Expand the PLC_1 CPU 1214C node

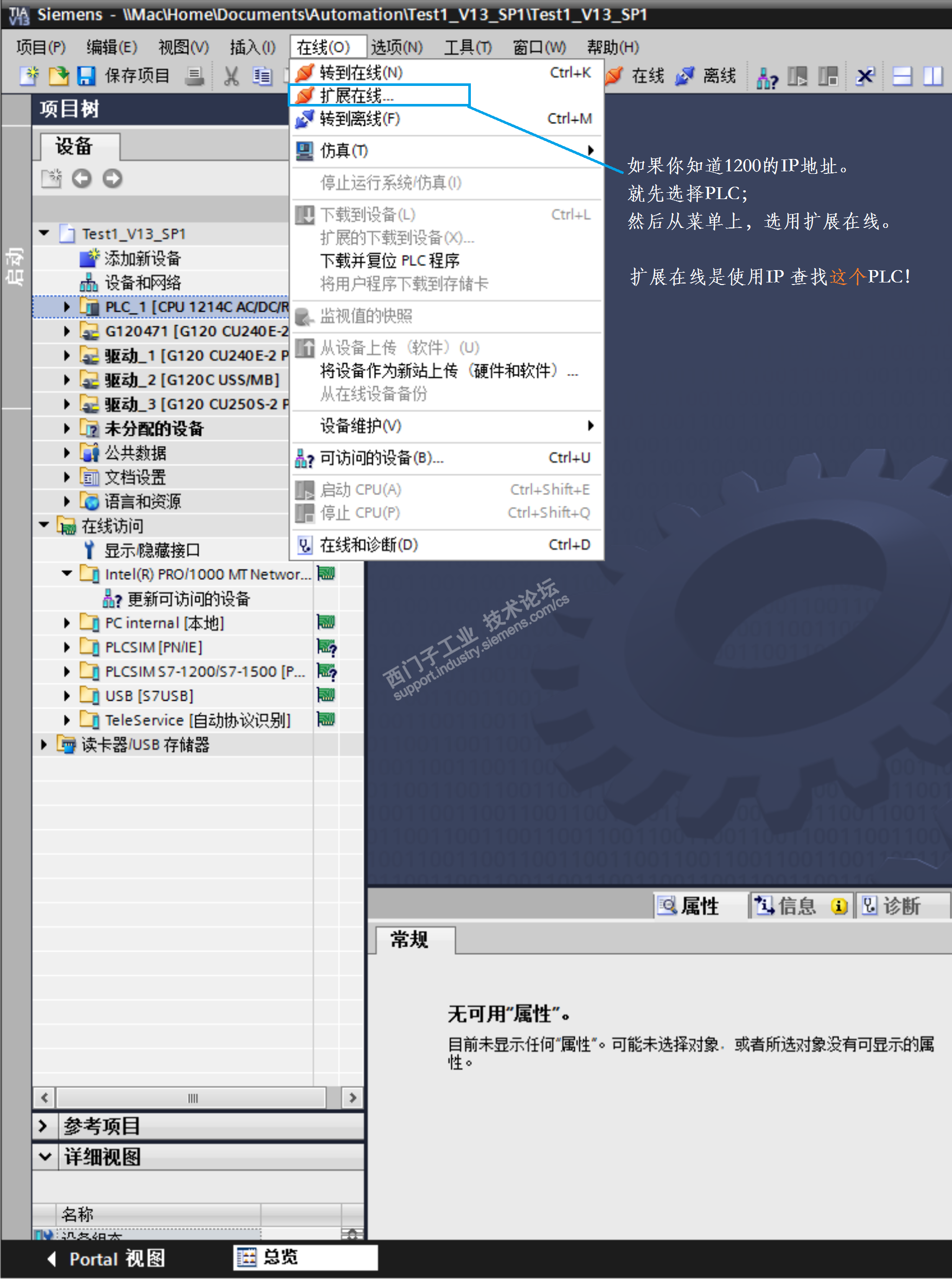coord(67,307)
